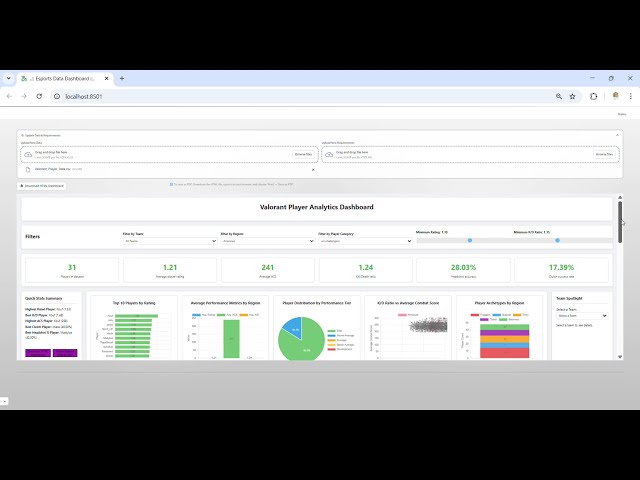Click the dashboard scroll-down arrow
Screen dimensions: 640x480
coord(620,357)
